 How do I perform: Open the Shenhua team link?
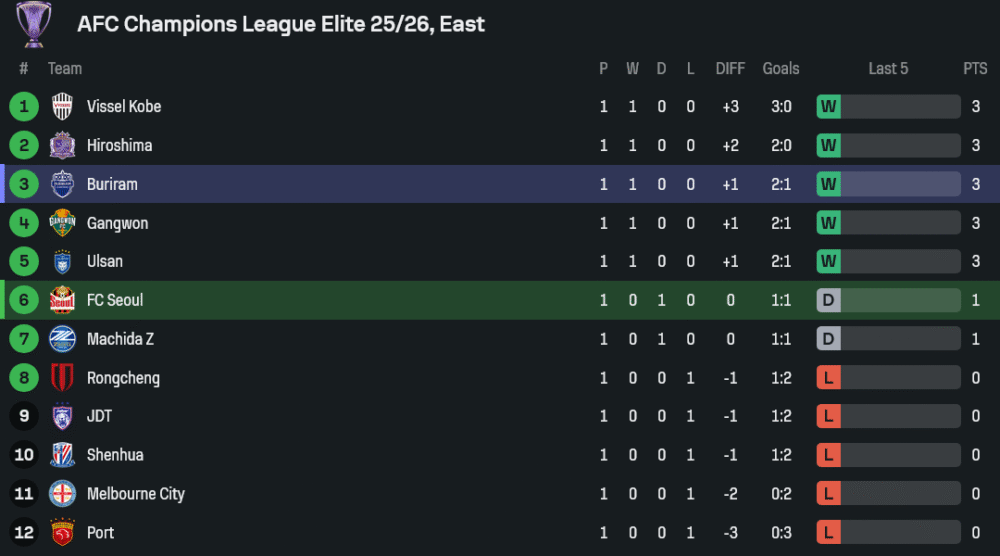click(x=115, y=455)
